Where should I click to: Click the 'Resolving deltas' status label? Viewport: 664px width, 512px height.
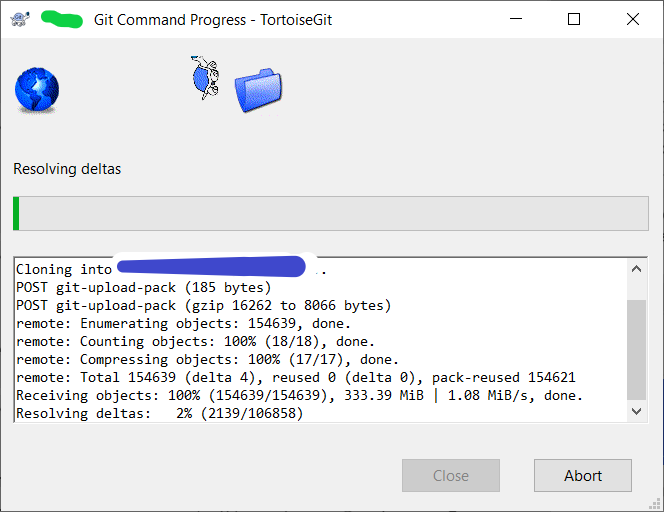[67, 169]
